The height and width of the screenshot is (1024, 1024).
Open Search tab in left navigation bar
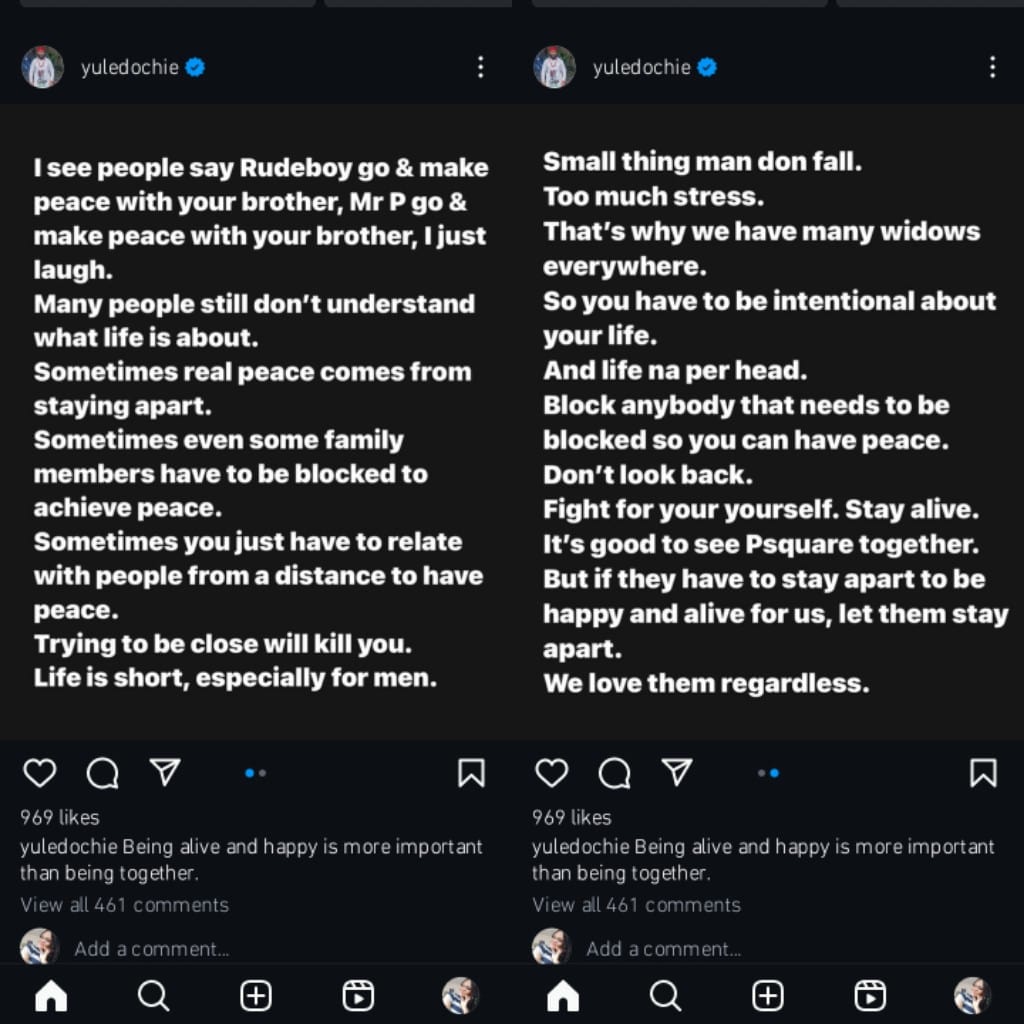pos(153,995)
